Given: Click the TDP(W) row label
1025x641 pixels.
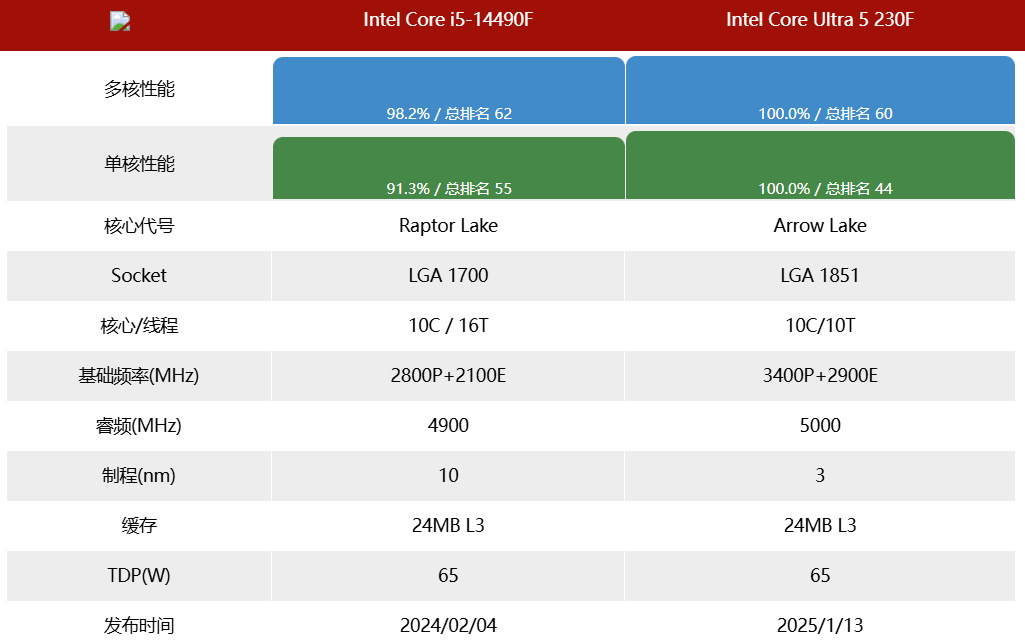Looking at the screenshot, I should (x=139, y=575).
